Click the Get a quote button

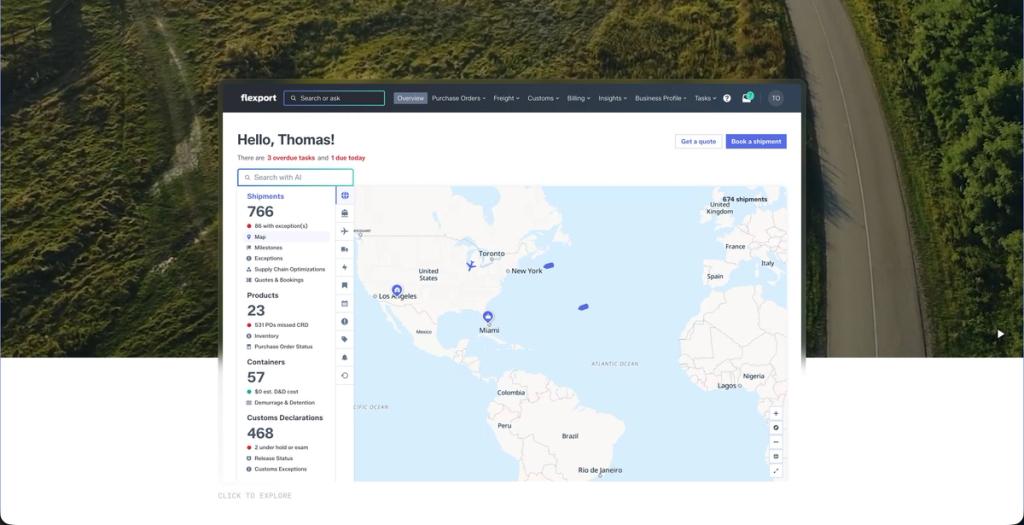pyautogui.click(x=698, y=142)
